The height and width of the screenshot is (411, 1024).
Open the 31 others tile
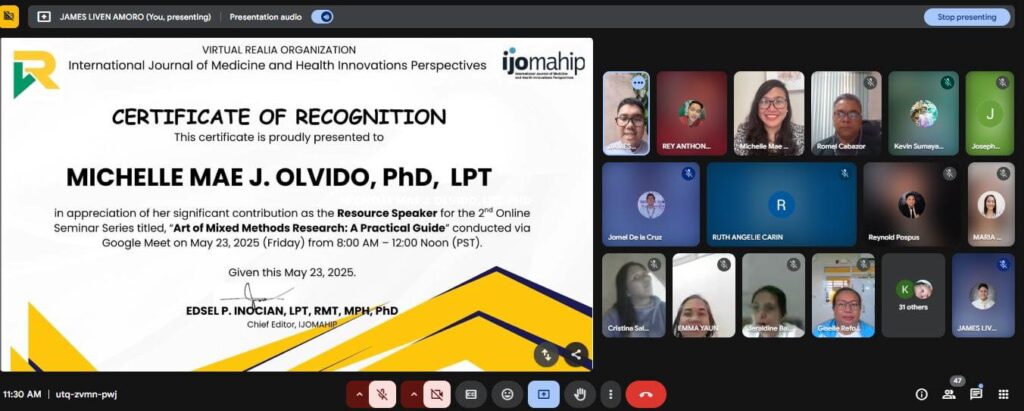click(x=913, y=295)
